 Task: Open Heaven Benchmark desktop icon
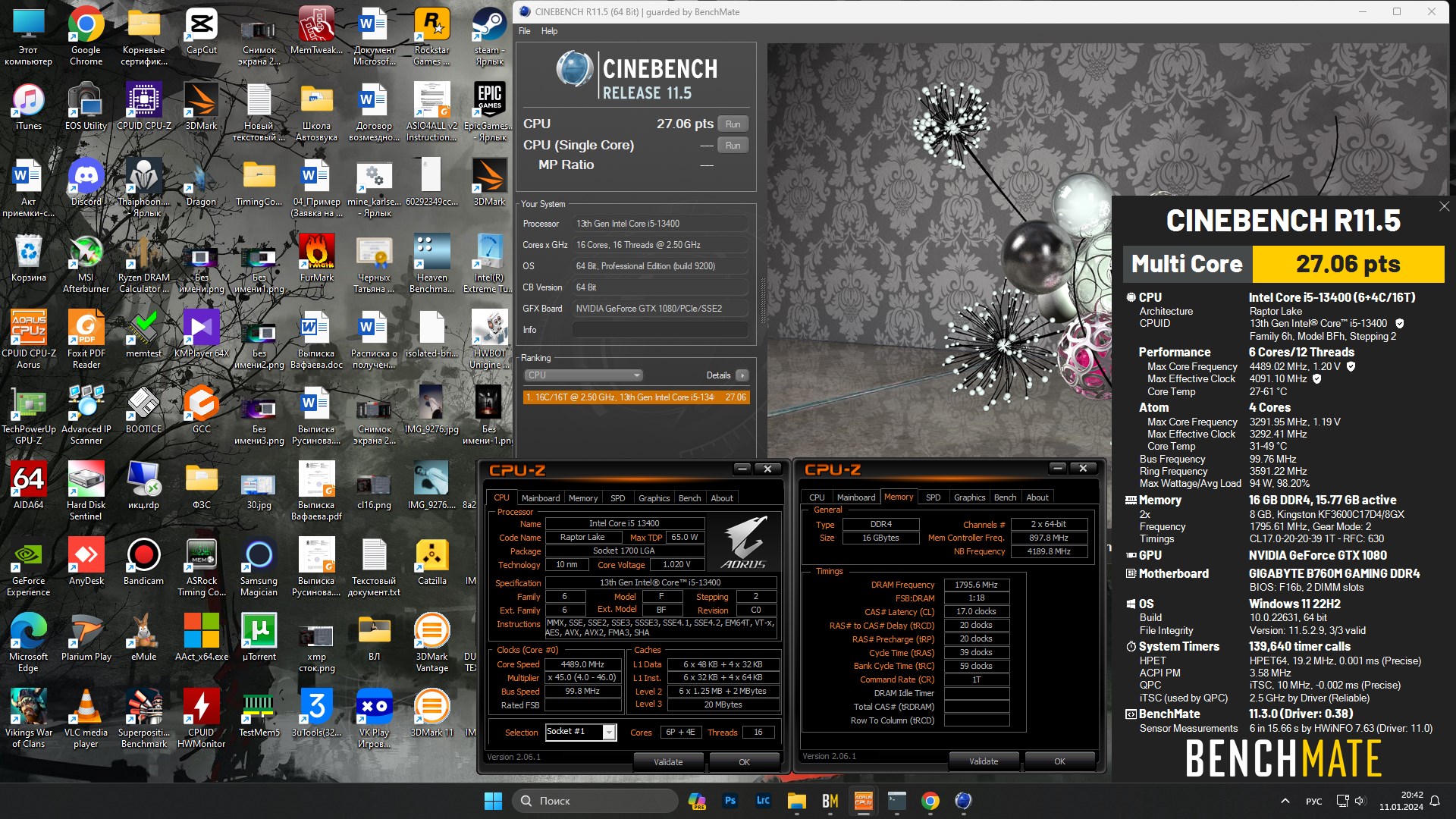click(431, 263)
